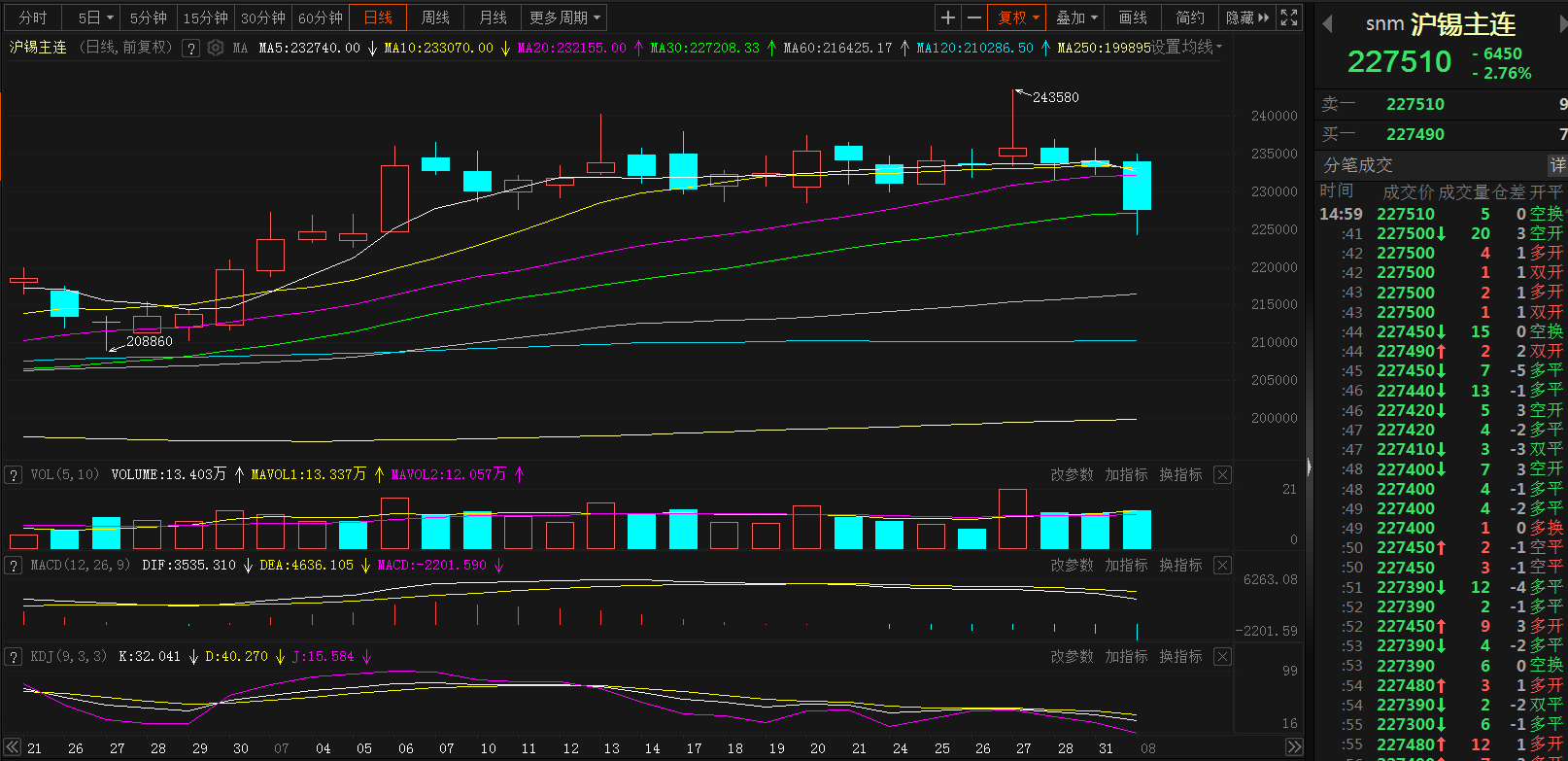Click 14:59 tick row at 227510
This screenshot has width=1568, height=761.
coord(1442,214)
